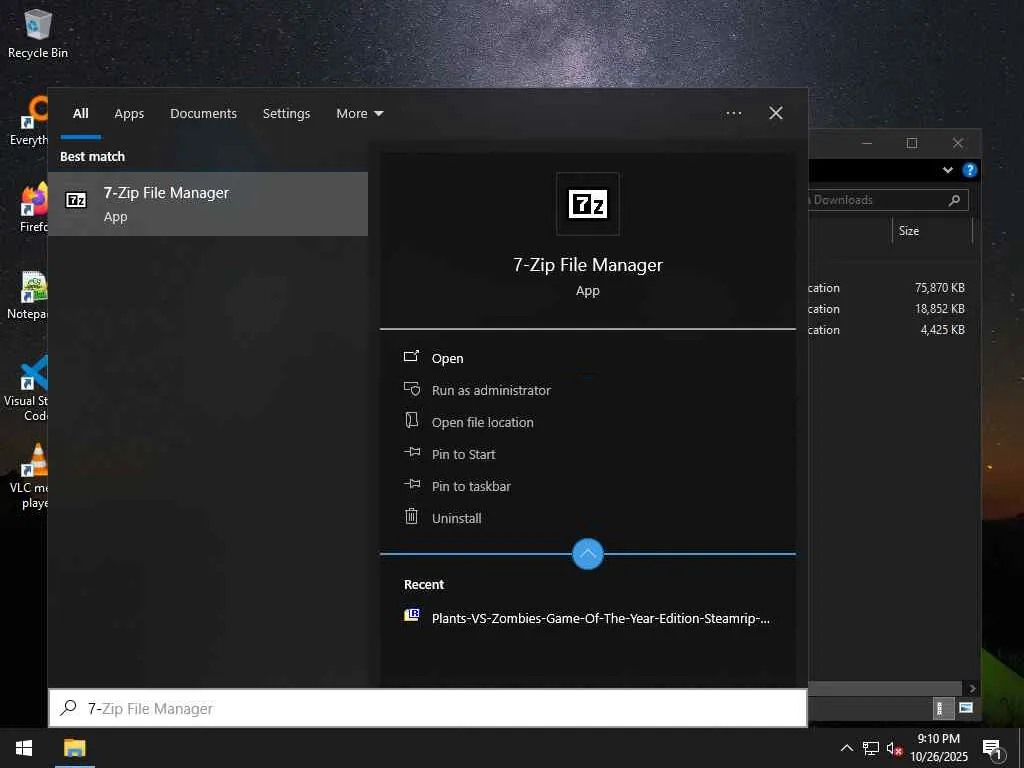Viewport: 1024px width, 768px height.
Task: Open the taskbar clock and date
Action: pos(938,748)
